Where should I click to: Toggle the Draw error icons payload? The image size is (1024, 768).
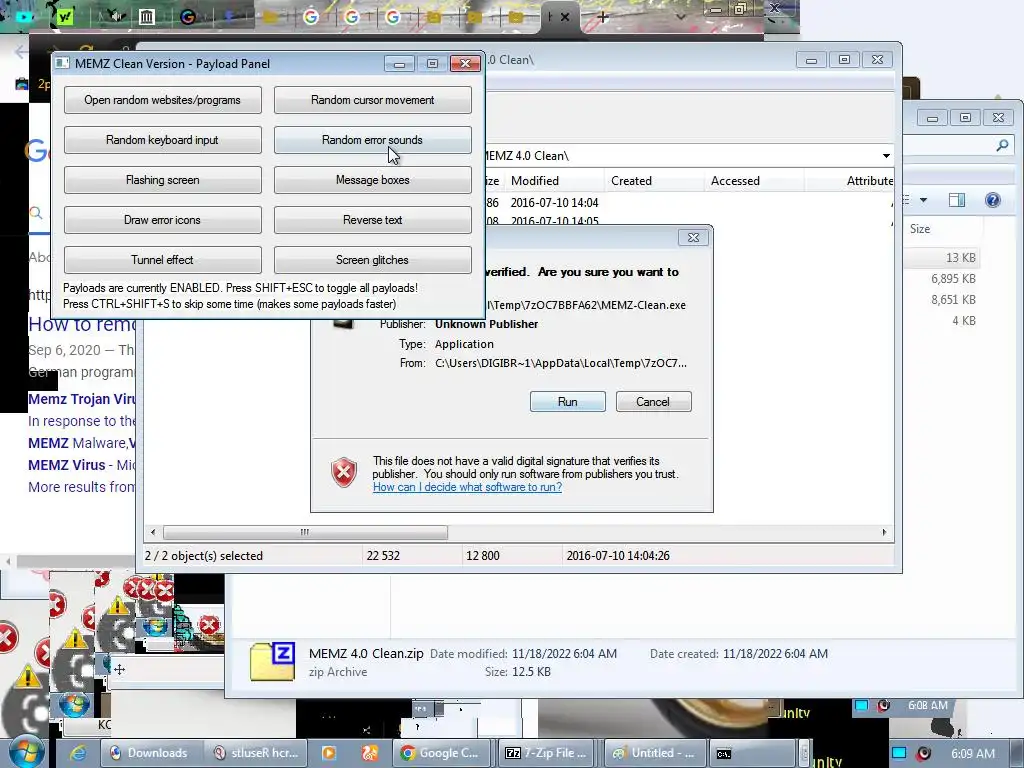[x=163, y=219]
